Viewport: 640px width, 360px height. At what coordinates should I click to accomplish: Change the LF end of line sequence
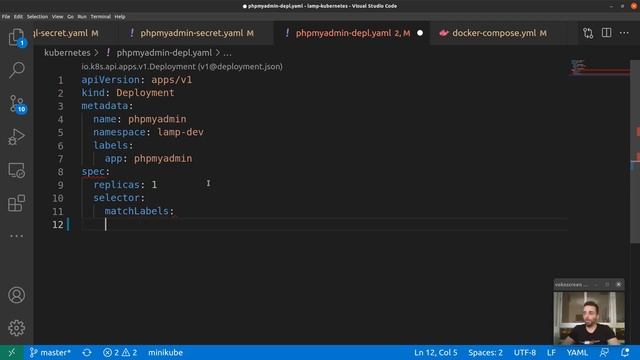(x=551, y=352)
